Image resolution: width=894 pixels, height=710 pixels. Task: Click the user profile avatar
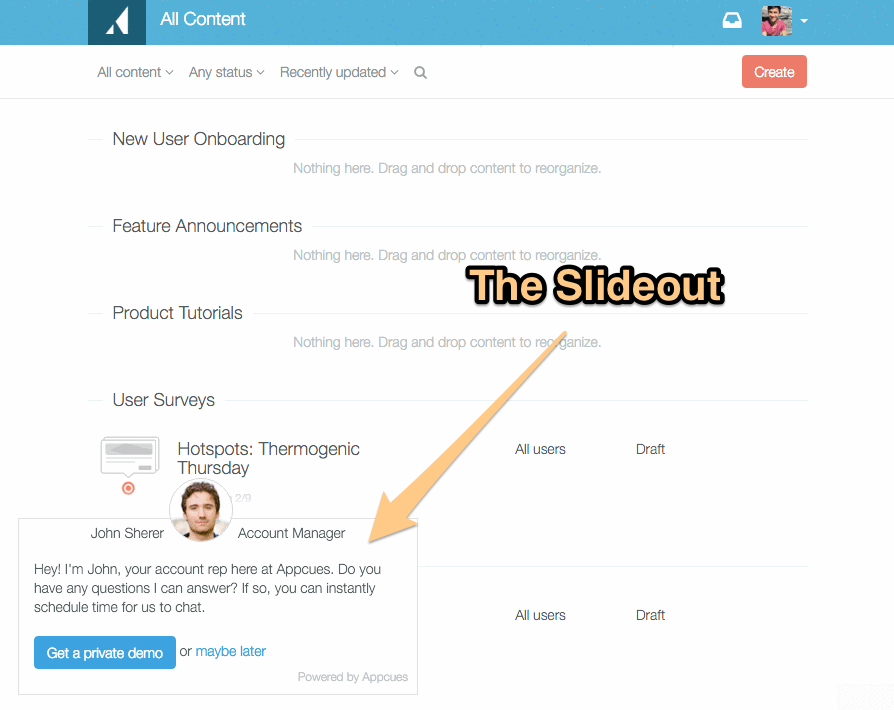pos(777,21)
